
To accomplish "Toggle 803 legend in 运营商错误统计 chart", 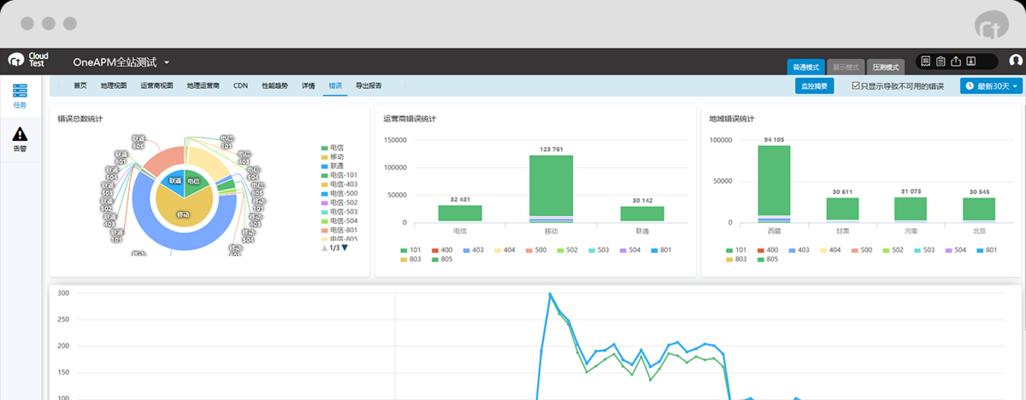I will point(412,259).
